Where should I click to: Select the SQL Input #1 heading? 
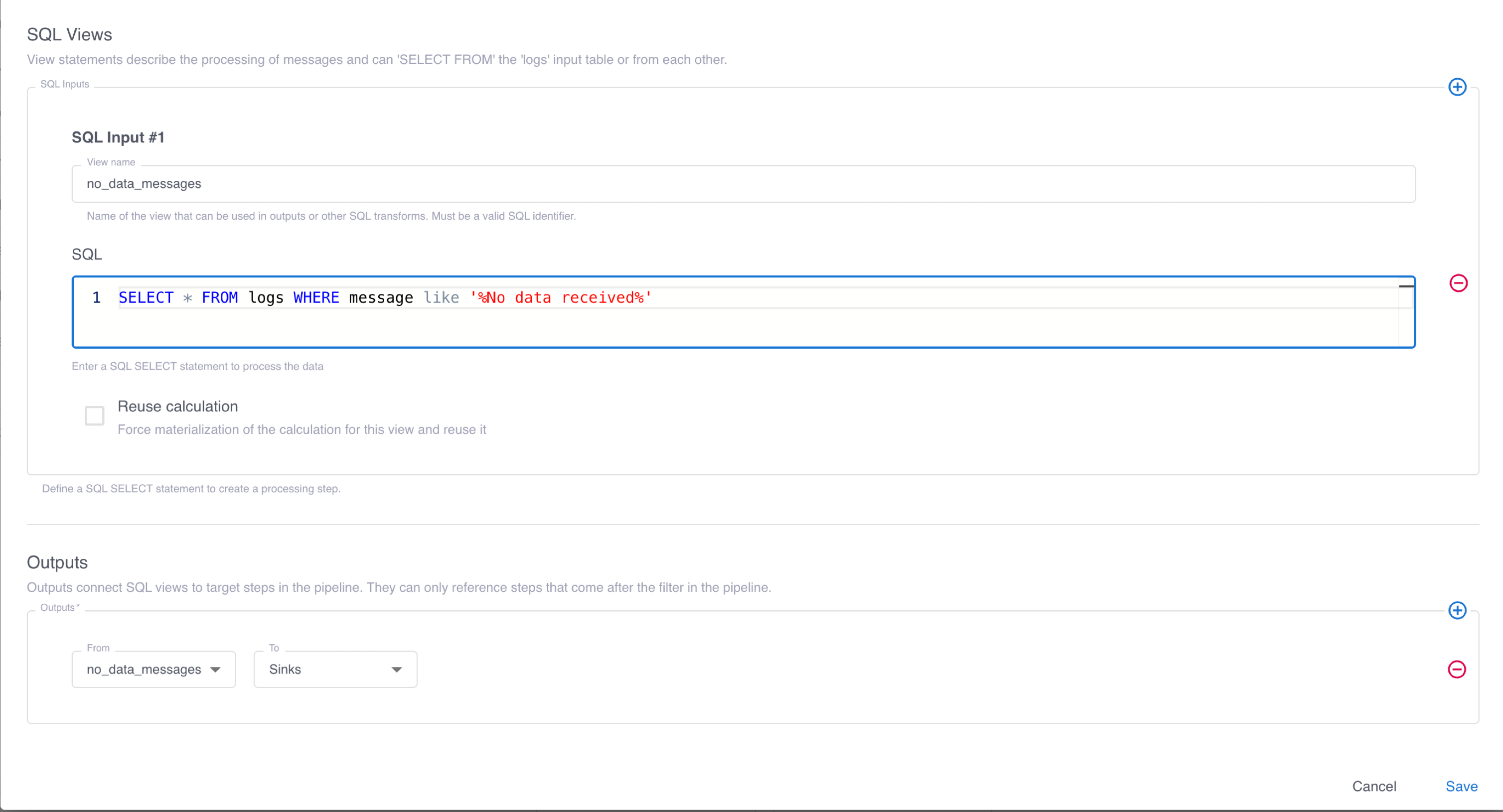(x=117, y=137)
